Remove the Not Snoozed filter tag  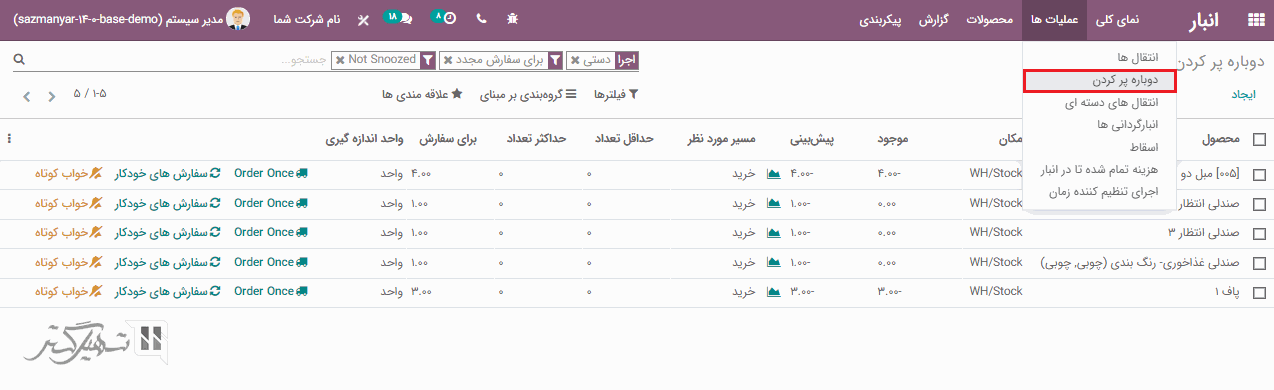tap(340, 60)
